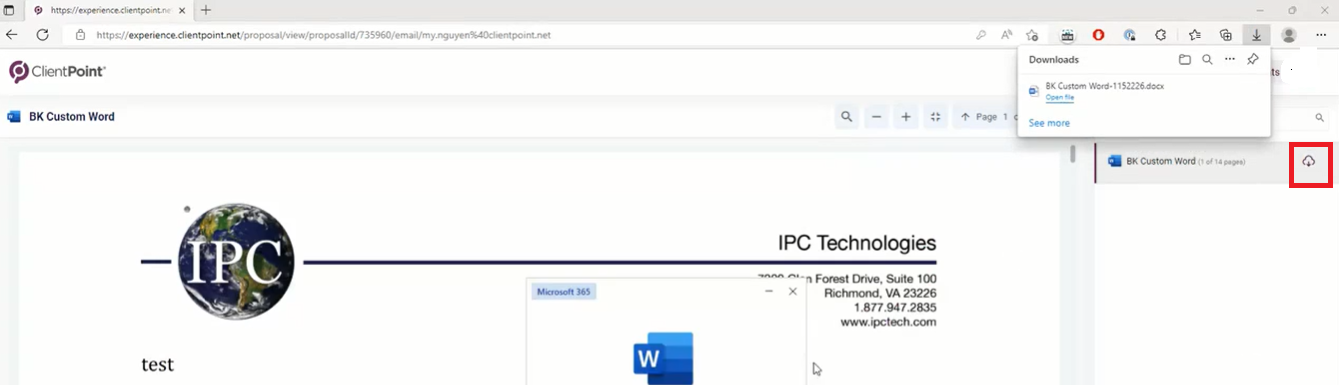Pin the Downloads popup

[1252, 60]
